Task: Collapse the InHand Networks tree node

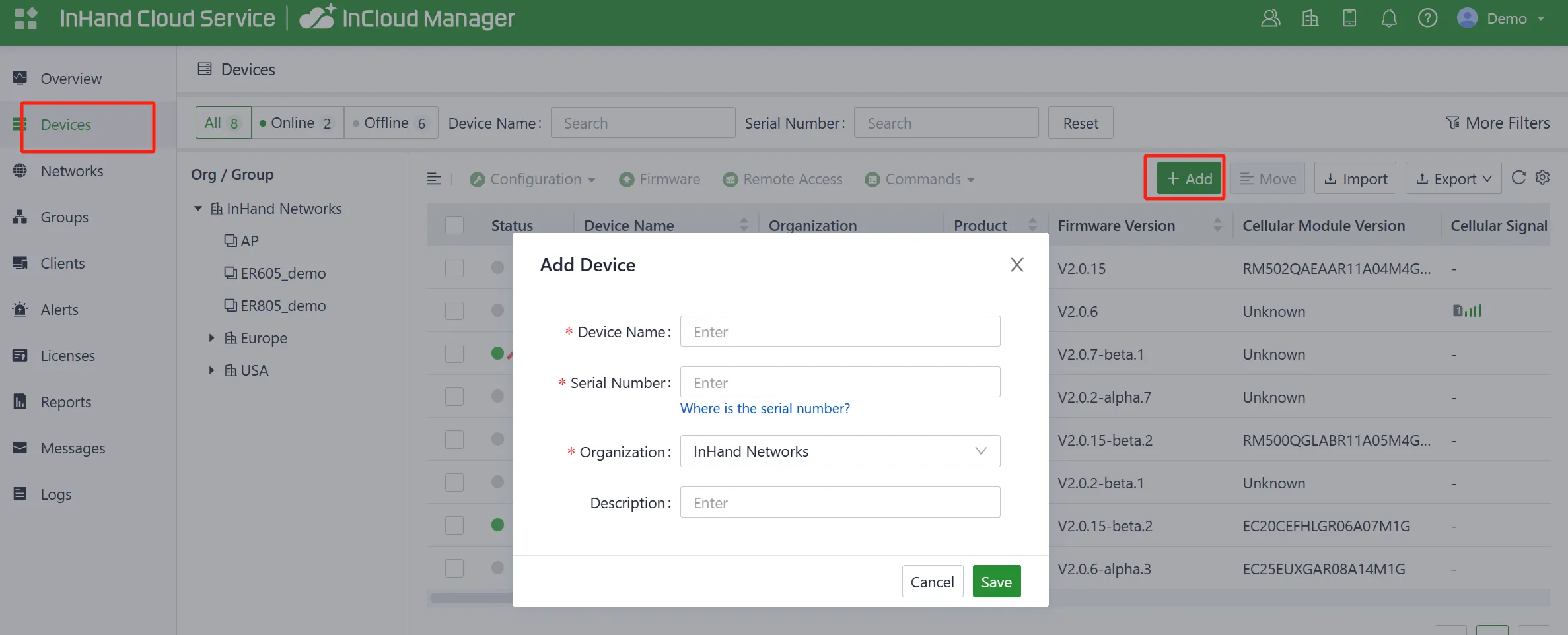Action: tap(197, 209)
